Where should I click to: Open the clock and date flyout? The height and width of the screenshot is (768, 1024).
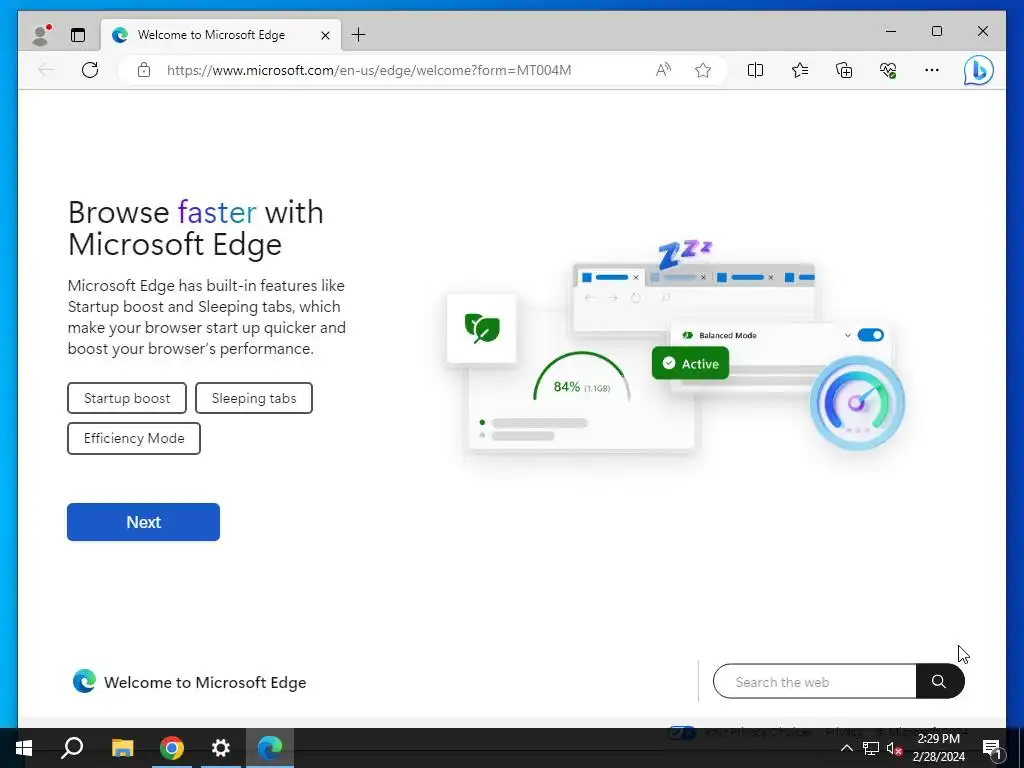[938, 748]
